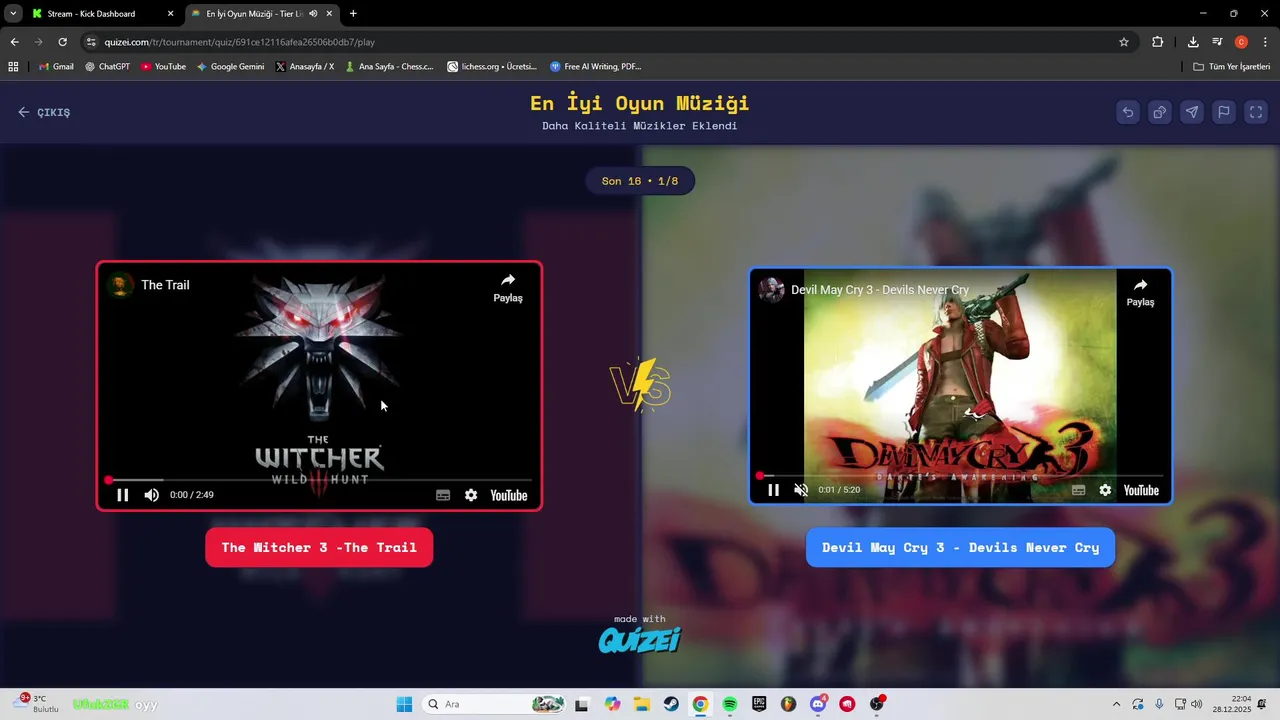Expand hidden system tray icons chevron

(x=1116, y=704)
